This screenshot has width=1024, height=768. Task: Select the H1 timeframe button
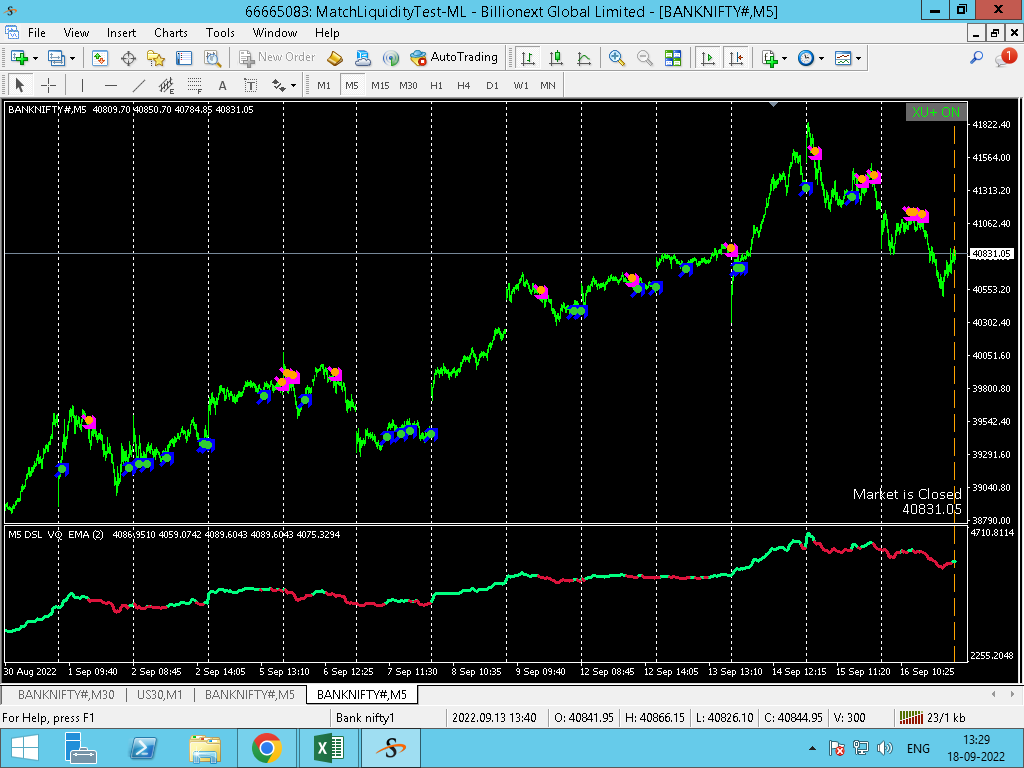(x=436, y=85)
